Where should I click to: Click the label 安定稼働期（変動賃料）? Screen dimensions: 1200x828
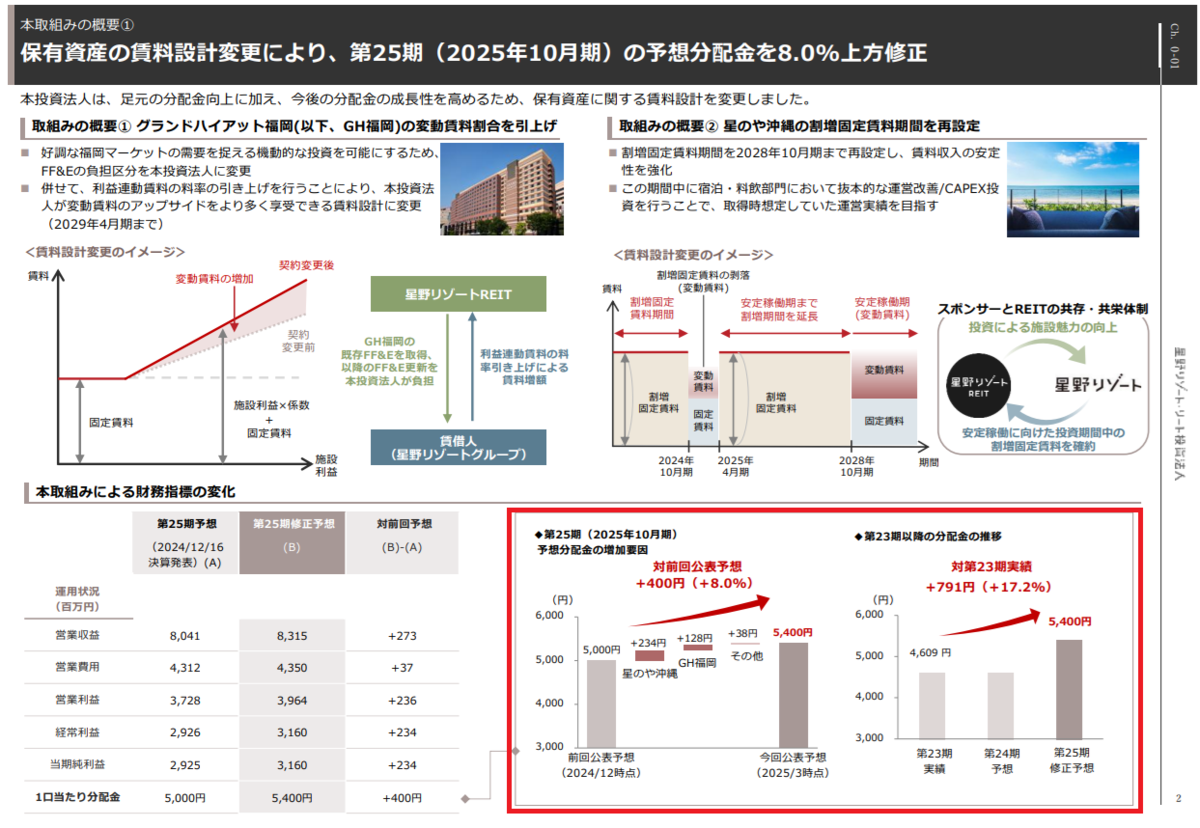point(883,308)
